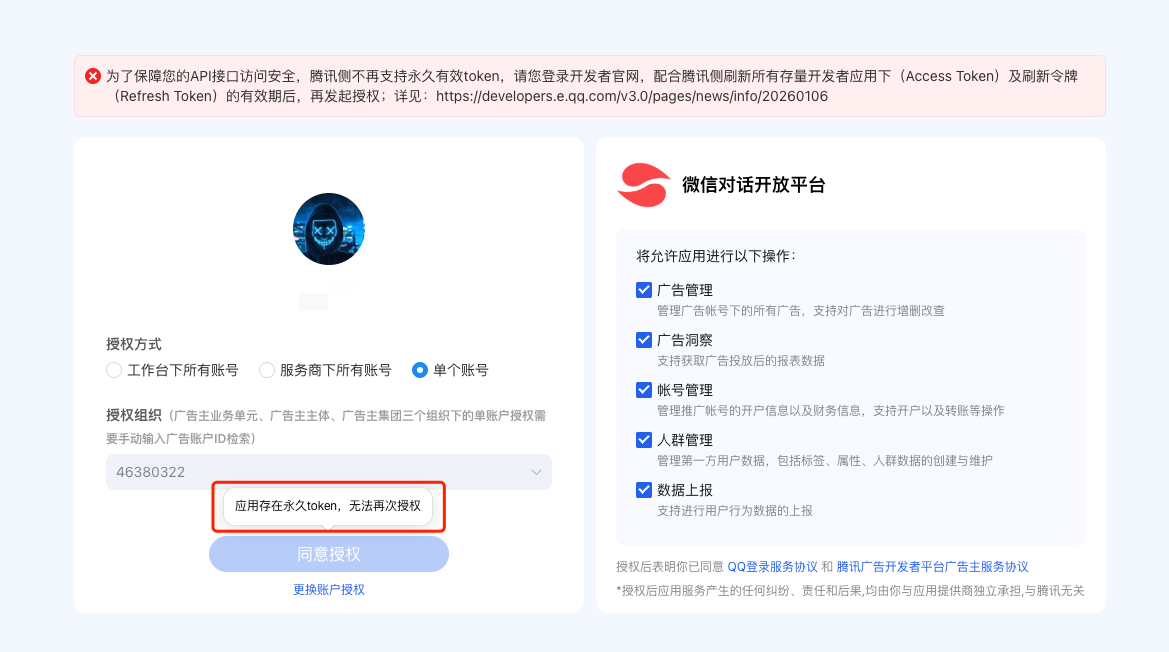This screenshot has width=1169, height=652.
Task: Open QQ登录服务协议 link
Action: coord(772,567)
